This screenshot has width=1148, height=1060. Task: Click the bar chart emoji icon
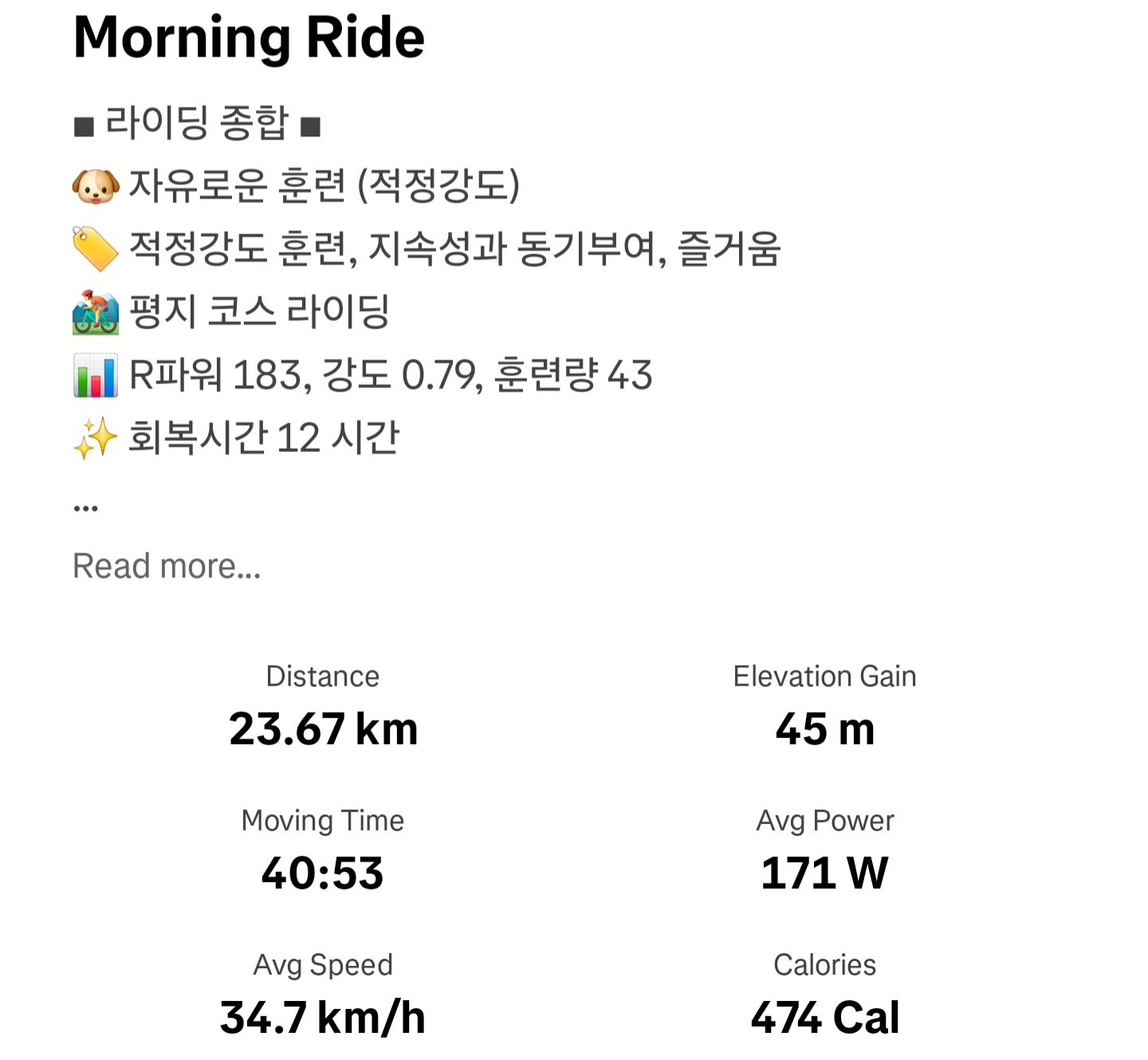(x=96, y=375)
